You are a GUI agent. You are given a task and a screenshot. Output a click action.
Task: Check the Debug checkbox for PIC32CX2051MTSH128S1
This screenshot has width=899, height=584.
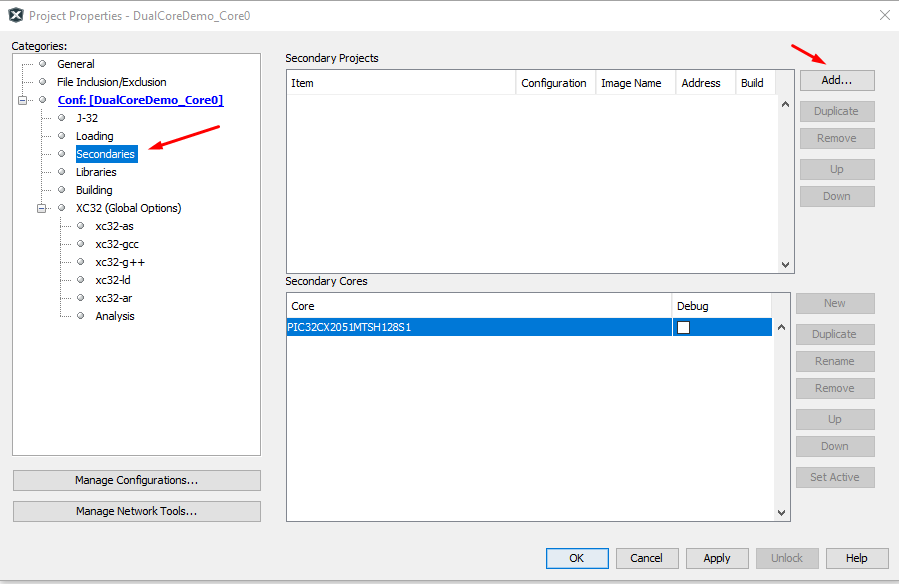[683, 327]
